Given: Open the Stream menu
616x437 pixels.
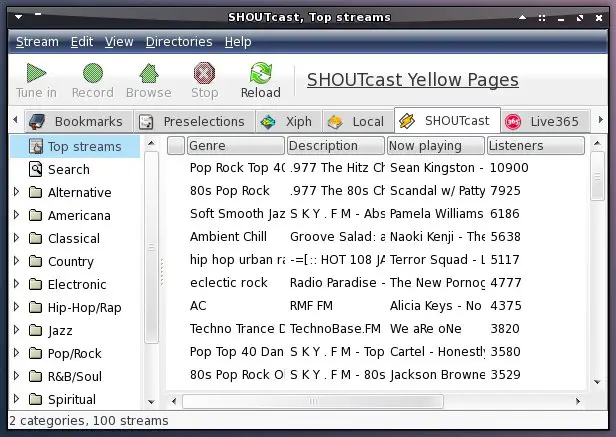Looking at the screenshot, I should pyautogui.click(x=37, y=42).
